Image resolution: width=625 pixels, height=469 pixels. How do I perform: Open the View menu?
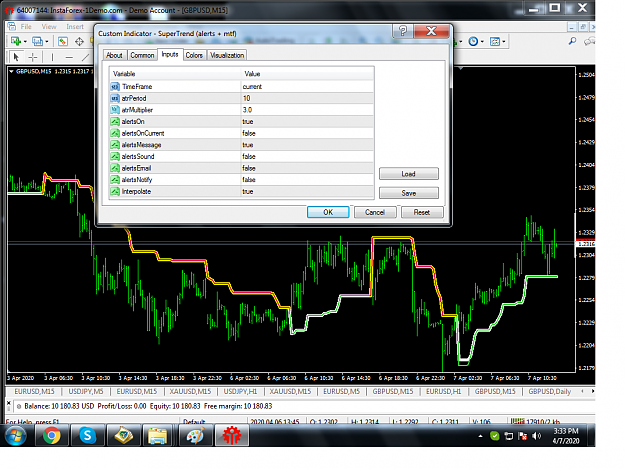[x=49, y=27]
